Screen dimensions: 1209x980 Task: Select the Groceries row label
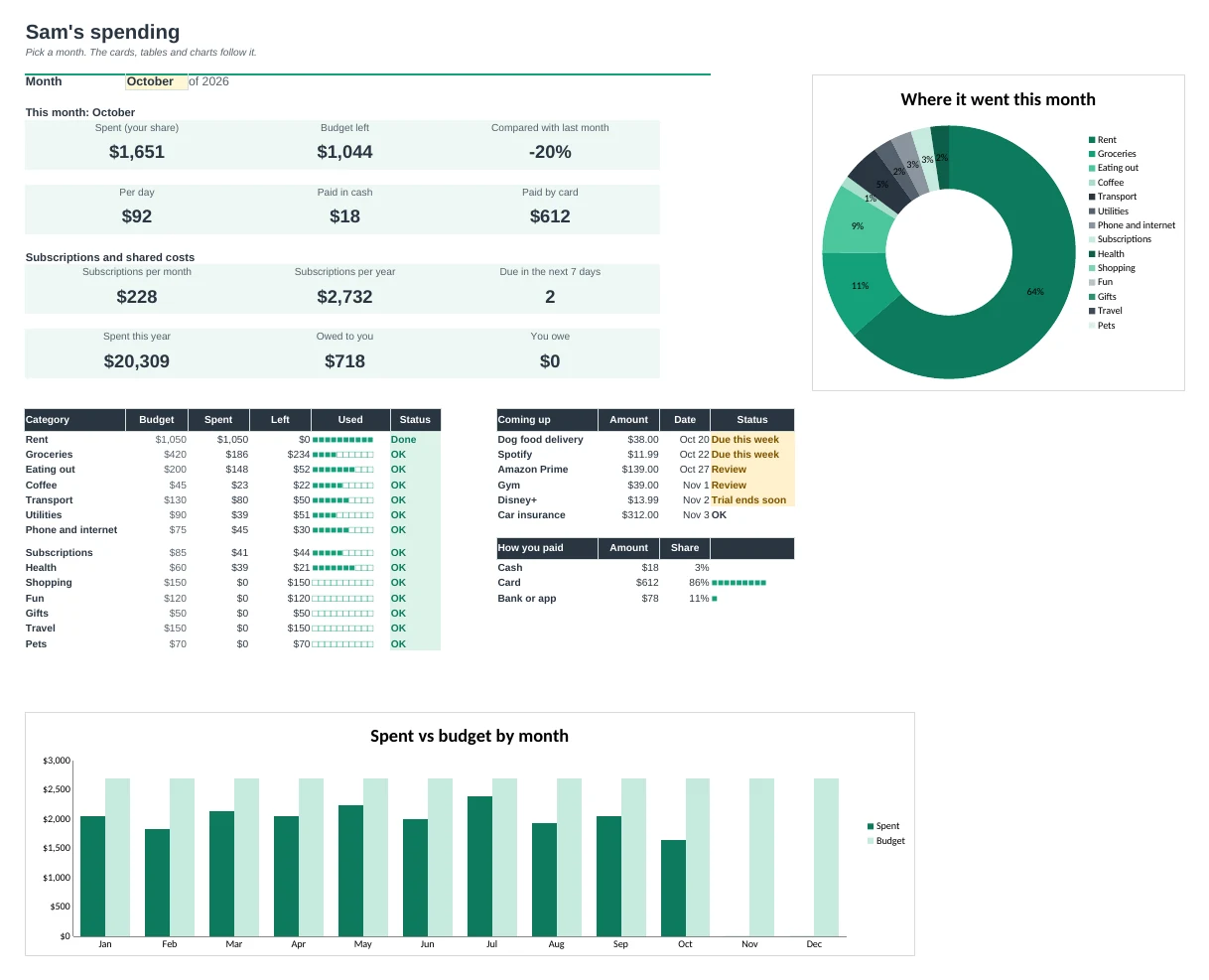[x=50, y=455]
